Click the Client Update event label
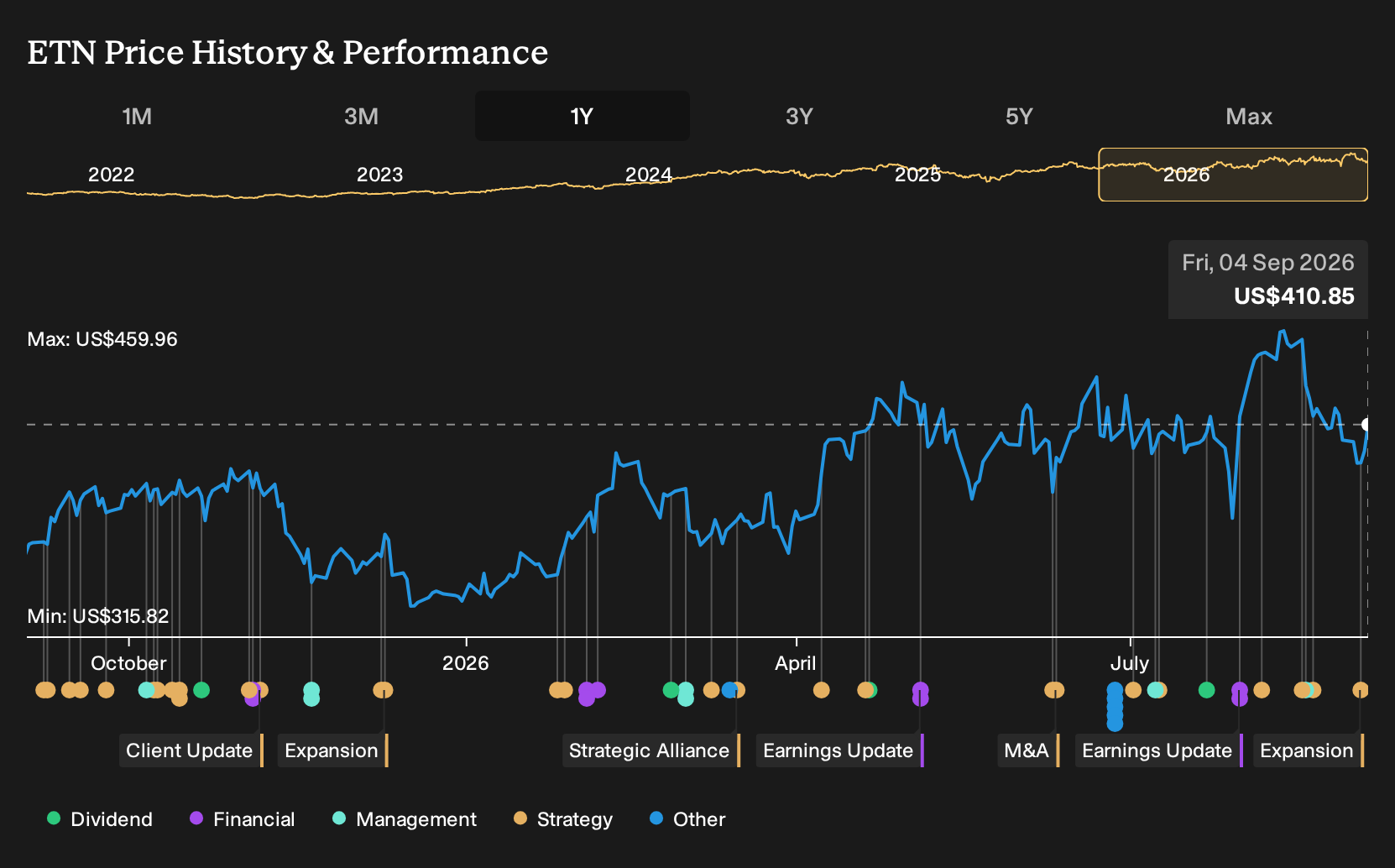Screen dimensions: 1395x868 click(x=191, y=750)
